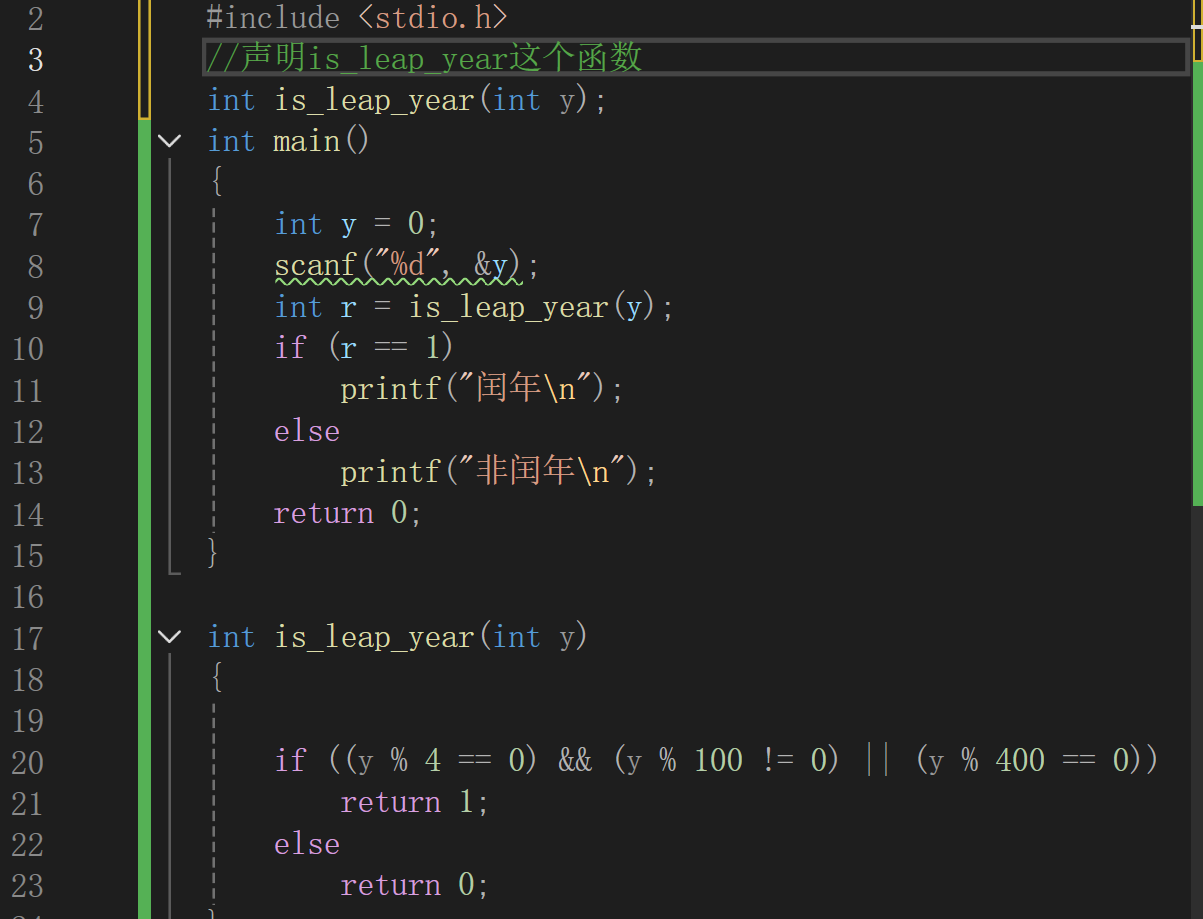Click line number 13 in the gutter
The width and height of the screenshot is (1203, 919).
pos(28,473)
